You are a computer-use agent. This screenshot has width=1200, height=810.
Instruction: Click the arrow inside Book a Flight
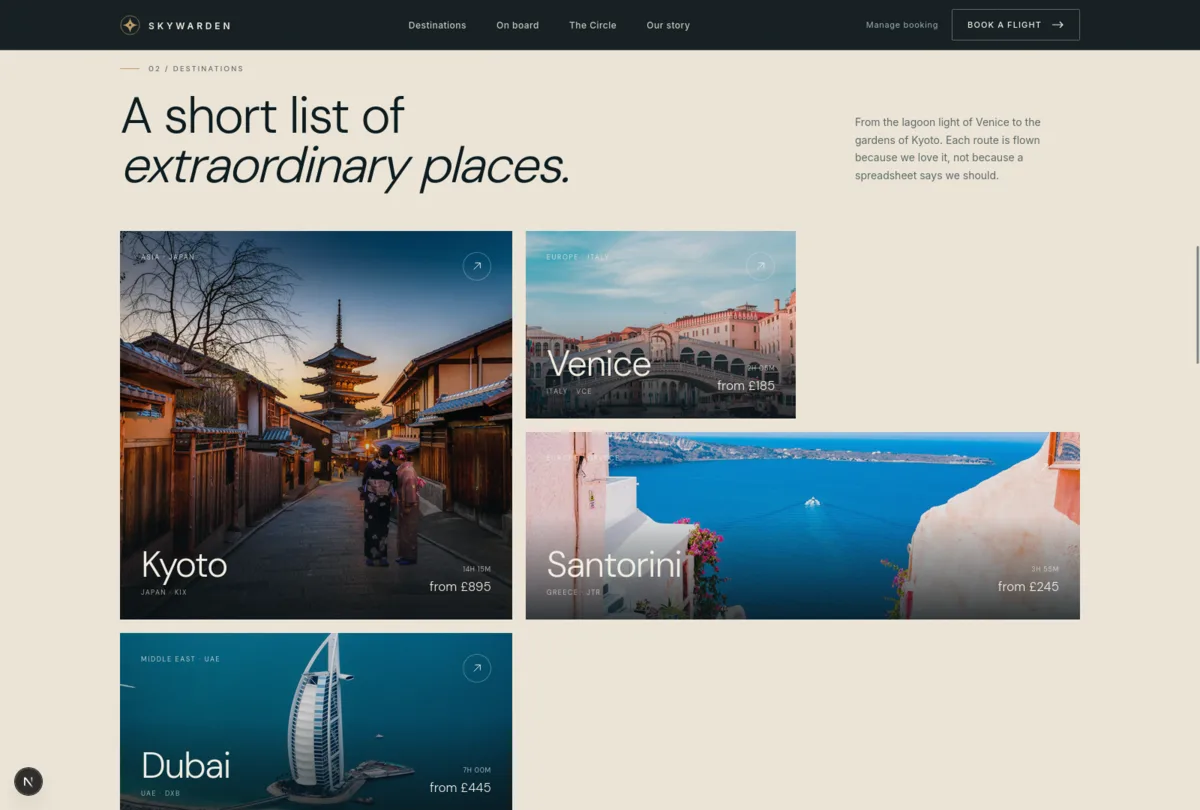pos(1058,25)
